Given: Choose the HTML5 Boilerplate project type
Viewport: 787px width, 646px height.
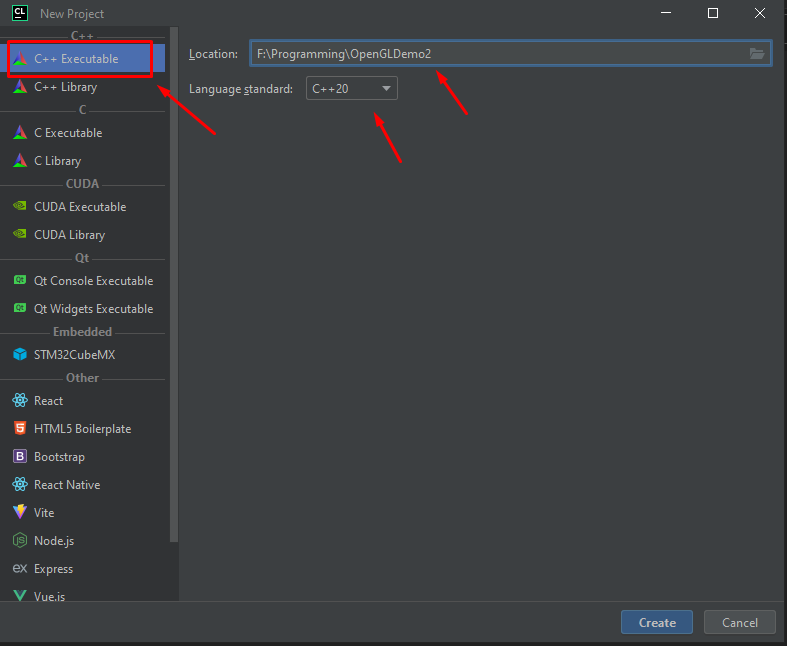Looking at the screenshot, I should [82, 429].
